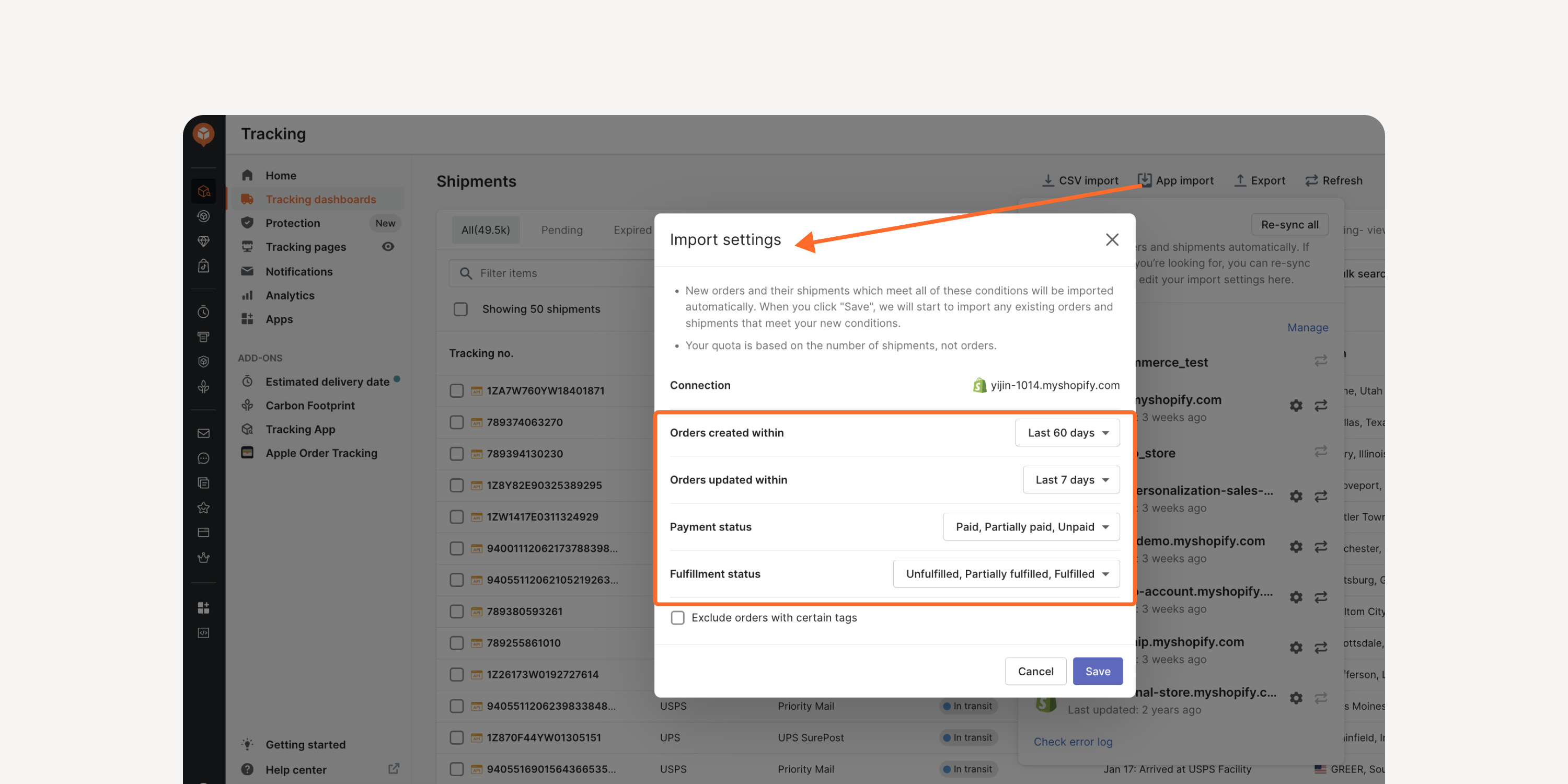This screenshot has height=784, width=1568.
Task: Open Carbon Footprint add-on
Action: pyautogui.click(x=310, y=406)
